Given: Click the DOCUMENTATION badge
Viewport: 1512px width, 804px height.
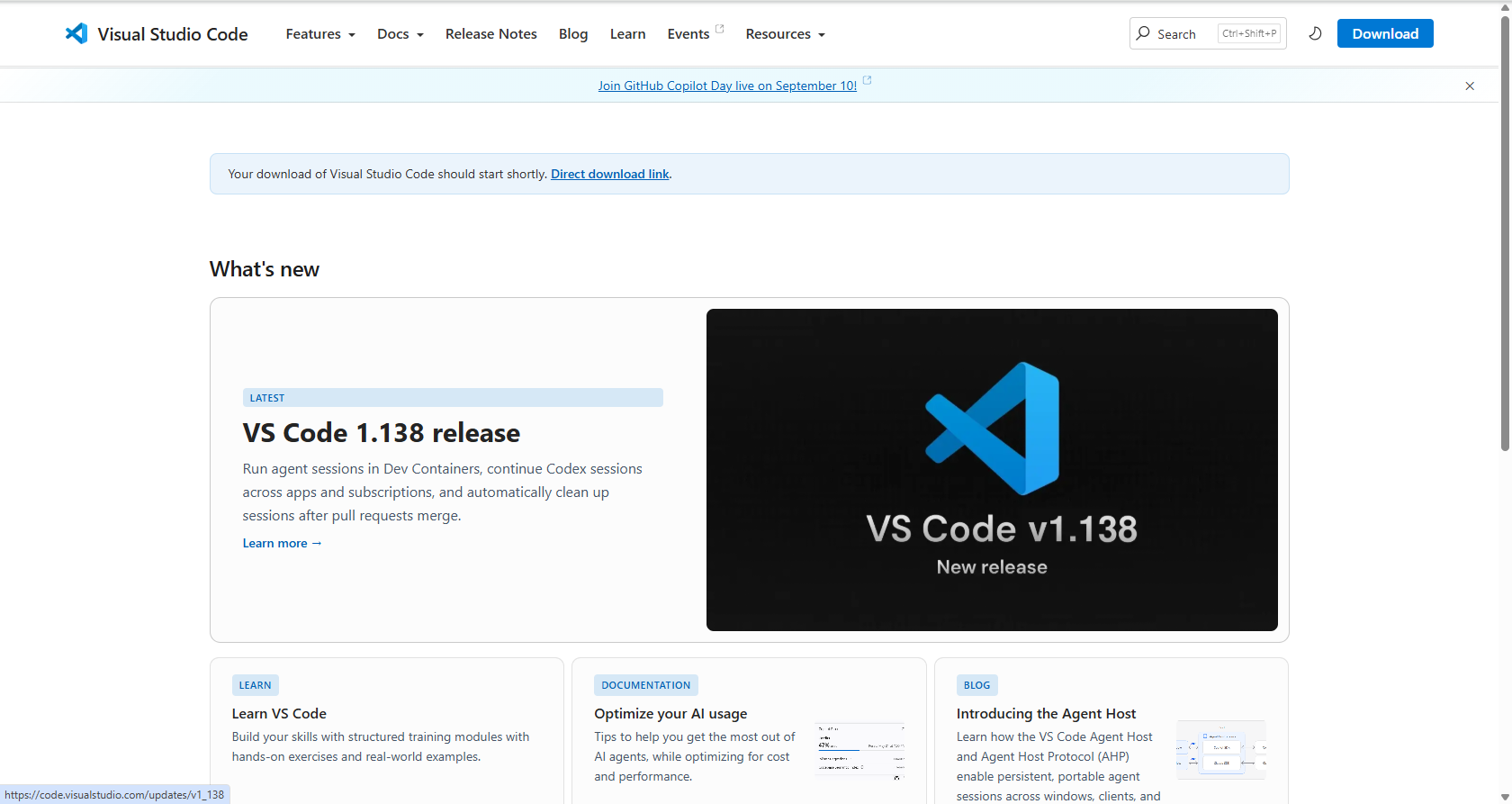Looking at the screenshot, I should pos(646,685).
